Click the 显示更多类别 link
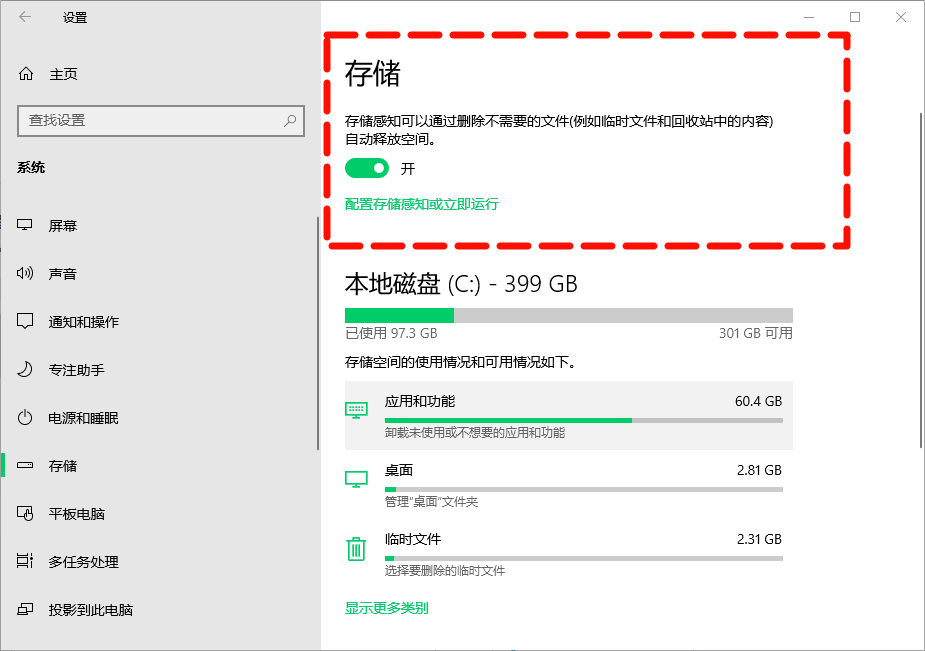 (386, 608)
